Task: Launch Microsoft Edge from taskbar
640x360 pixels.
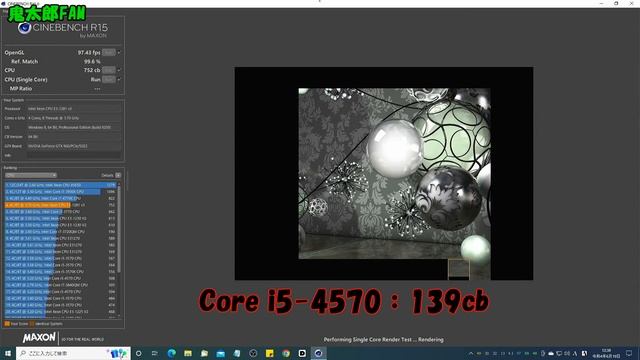Action: pyautogui.click(x=171, y=353)
